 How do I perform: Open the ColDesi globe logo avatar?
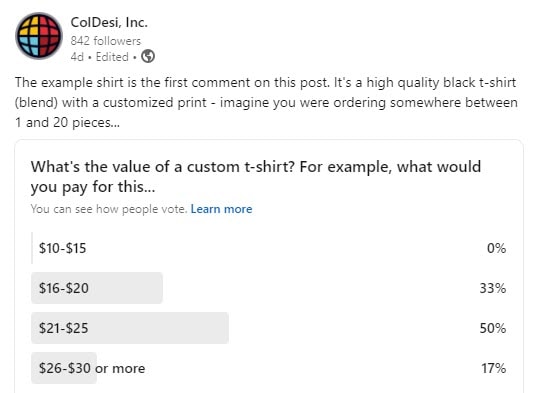click(x=39, y=36)
